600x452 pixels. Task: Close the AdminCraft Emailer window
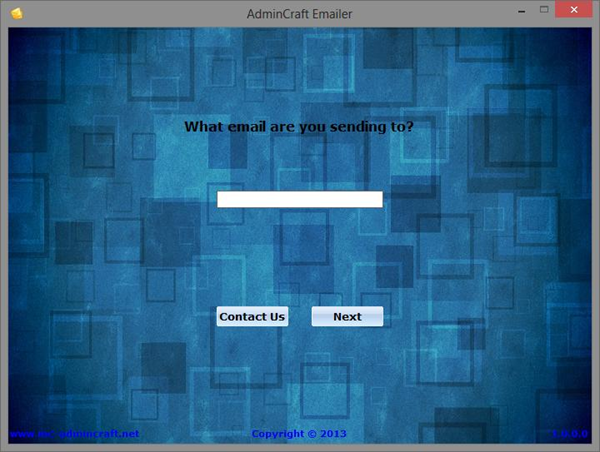(574, 10)
